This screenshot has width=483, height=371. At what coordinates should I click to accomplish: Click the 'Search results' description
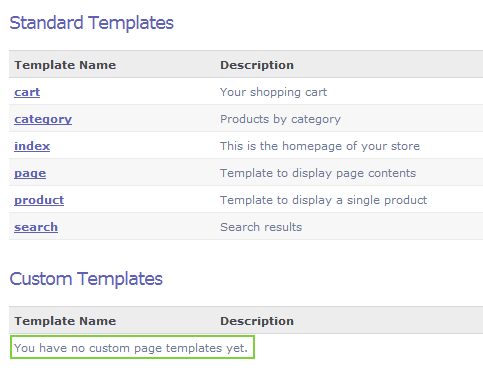click(x=261, y=227)
